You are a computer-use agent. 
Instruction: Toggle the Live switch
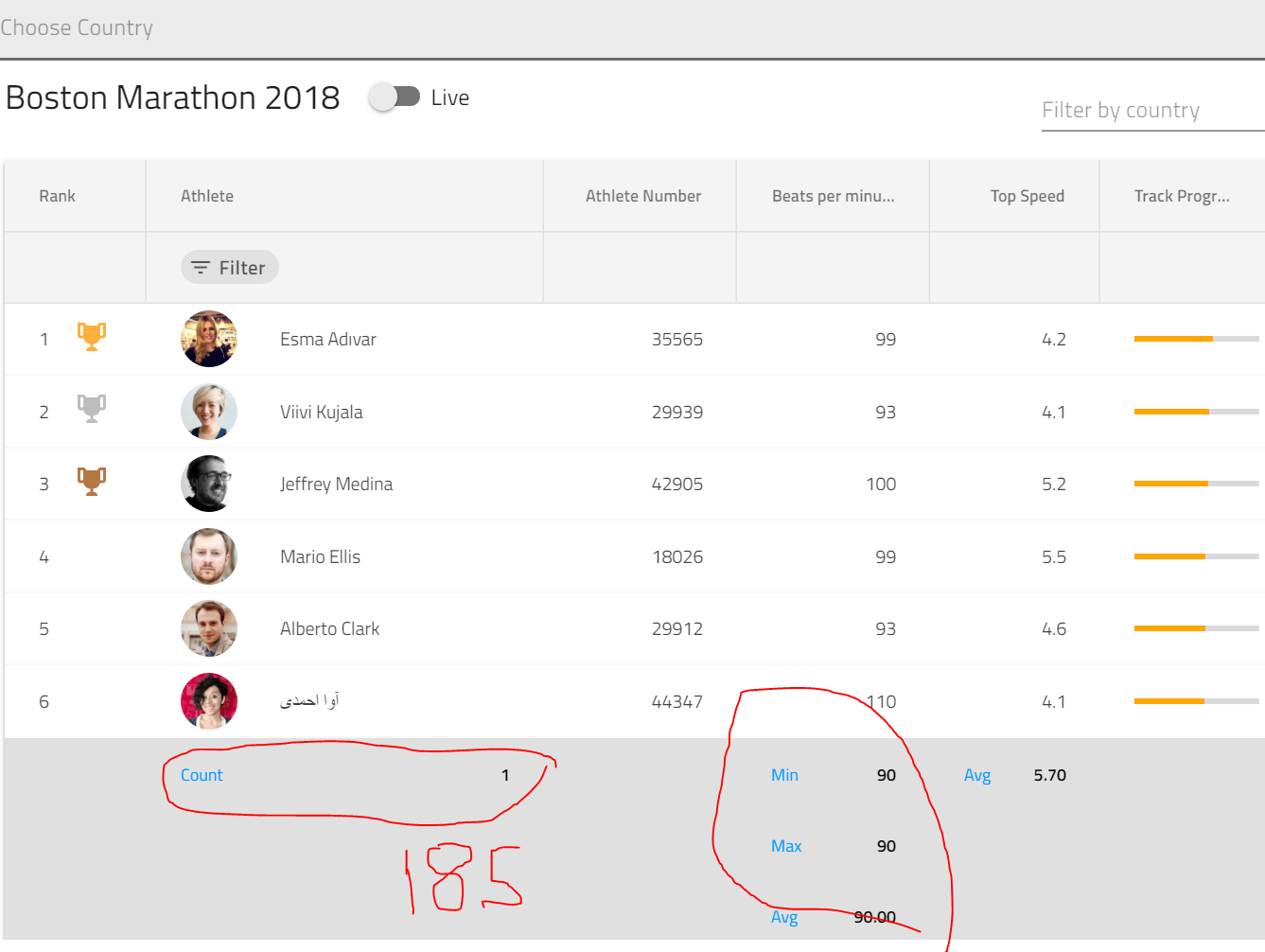(395, 97)
